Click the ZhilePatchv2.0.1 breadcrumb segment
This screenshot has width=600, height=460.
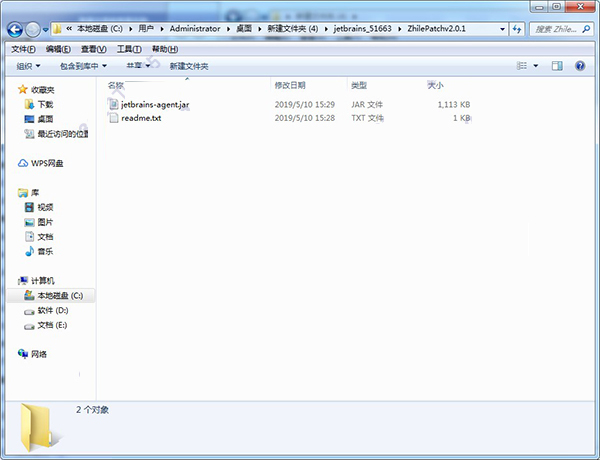436,29
